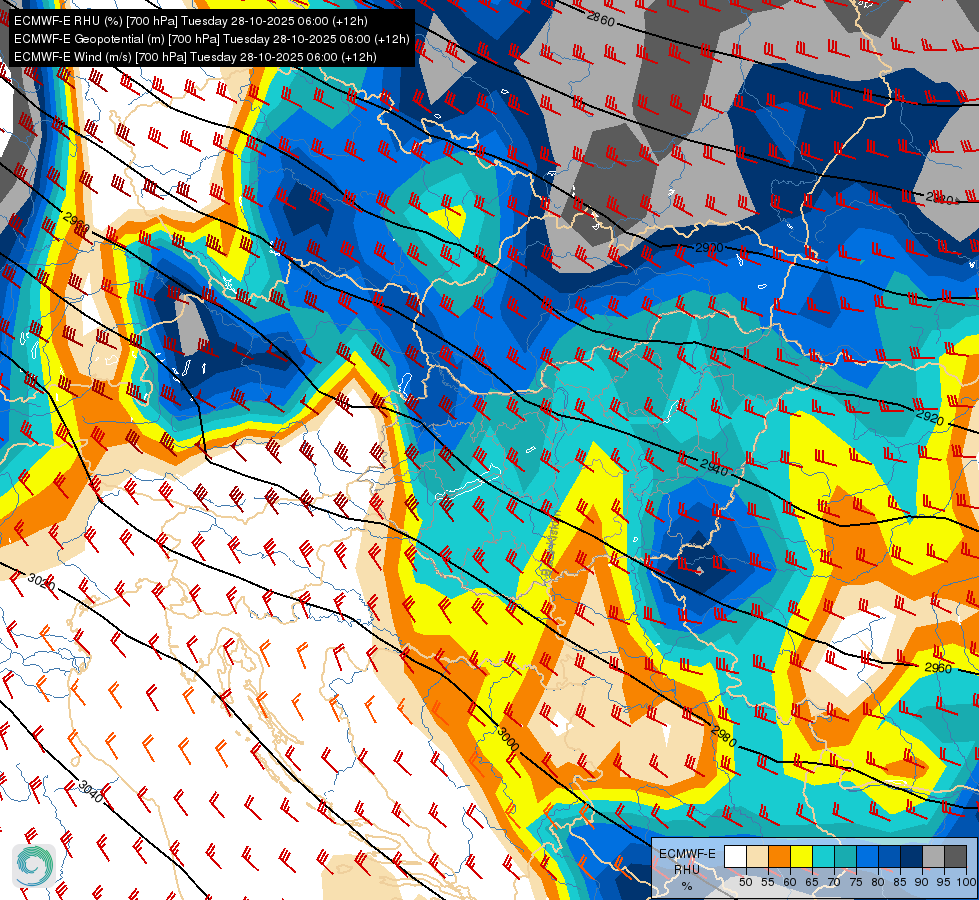The height and width of the screenshot is (900, 979).
Task: Choose the dark gray 95-100 legend swatch
Action: pyautogui.click(x=955, y=856)
